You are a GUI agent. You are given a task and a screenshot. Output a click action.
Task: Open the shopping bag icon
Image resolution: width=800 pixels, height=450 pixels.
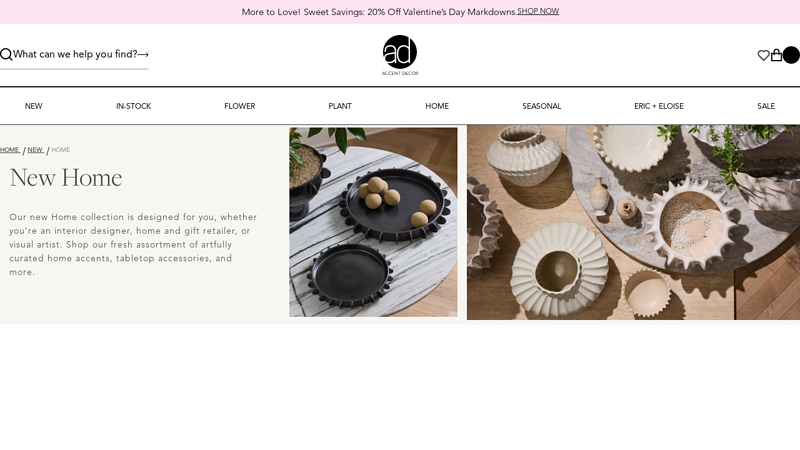pyautogui.click(x=776, y=55)
